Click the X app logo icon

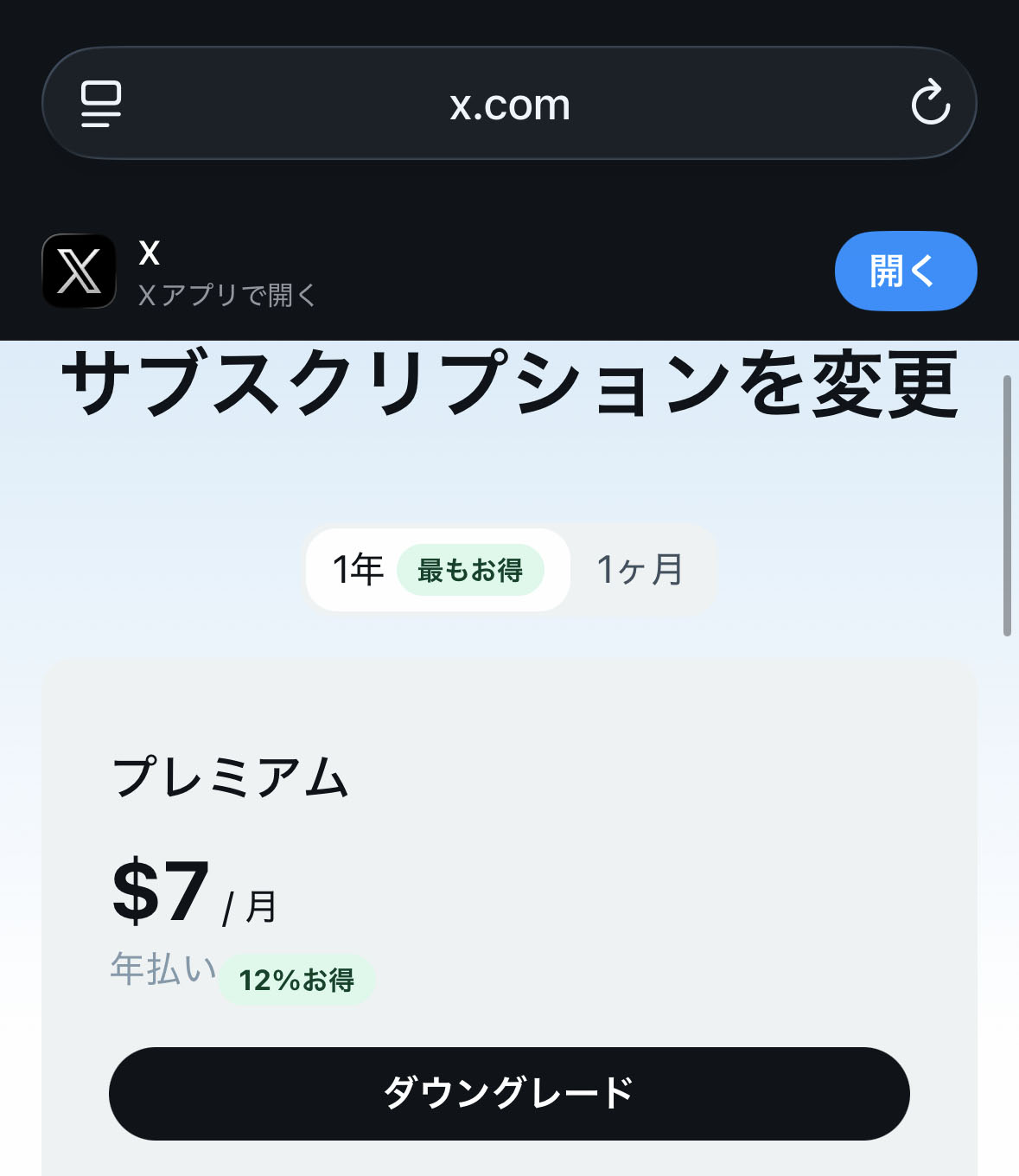(x=79, y=272)
